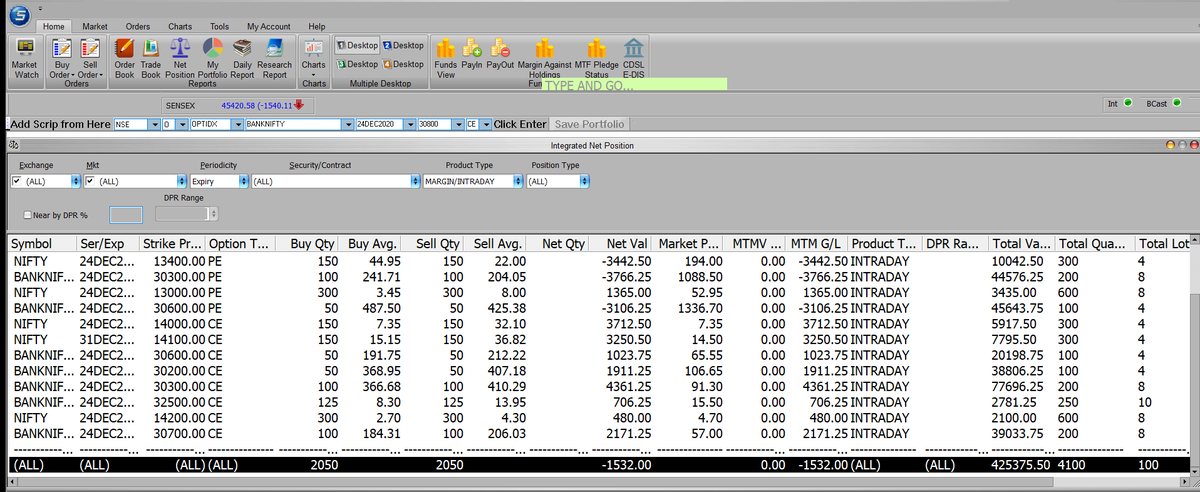Open the Charts icon in ribbon
The width and height of the screenshot is (1200, 492).
pyautogui.click(x=313, y=48)
